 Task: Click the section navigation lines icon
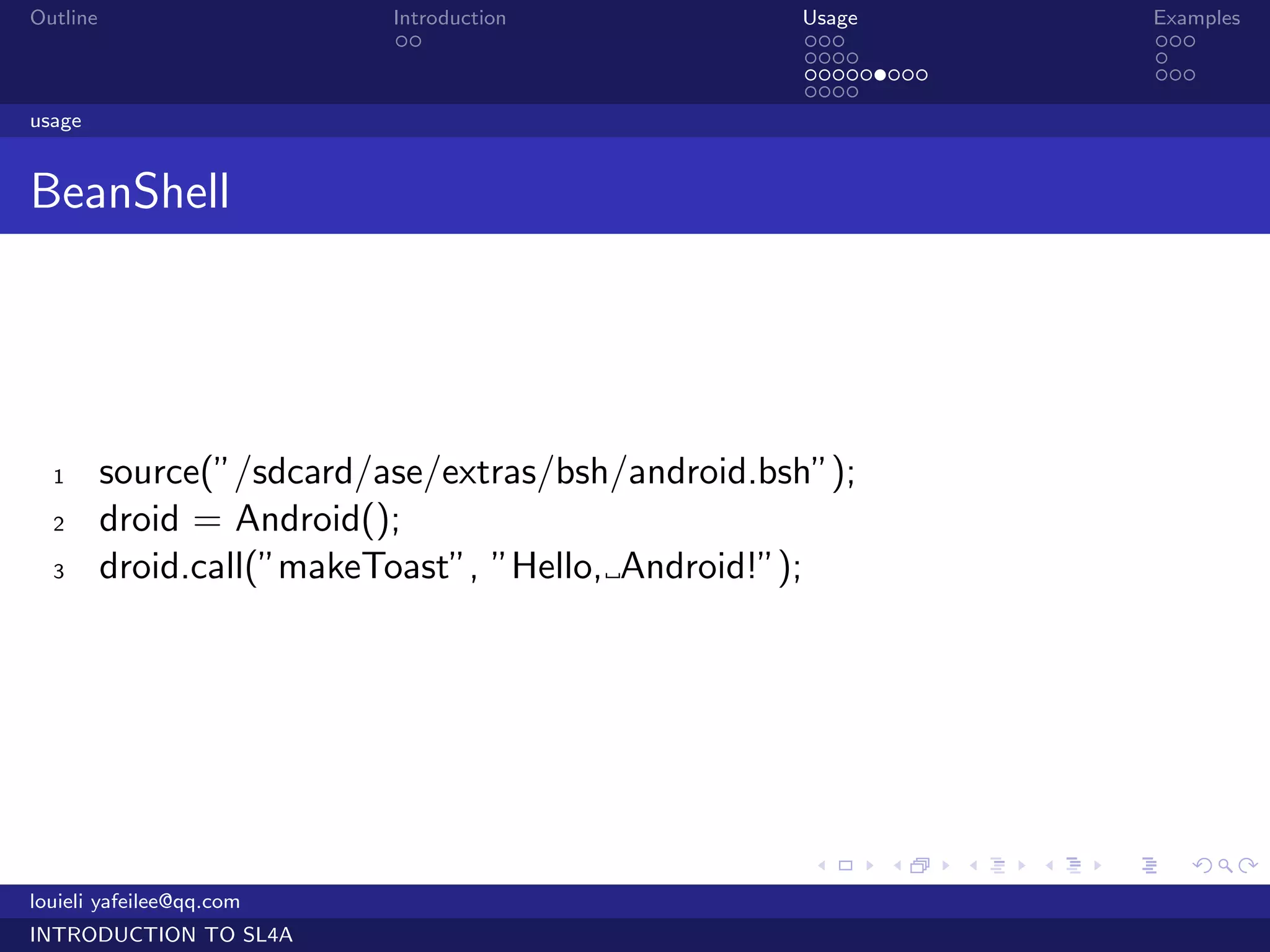point(1073,865)
